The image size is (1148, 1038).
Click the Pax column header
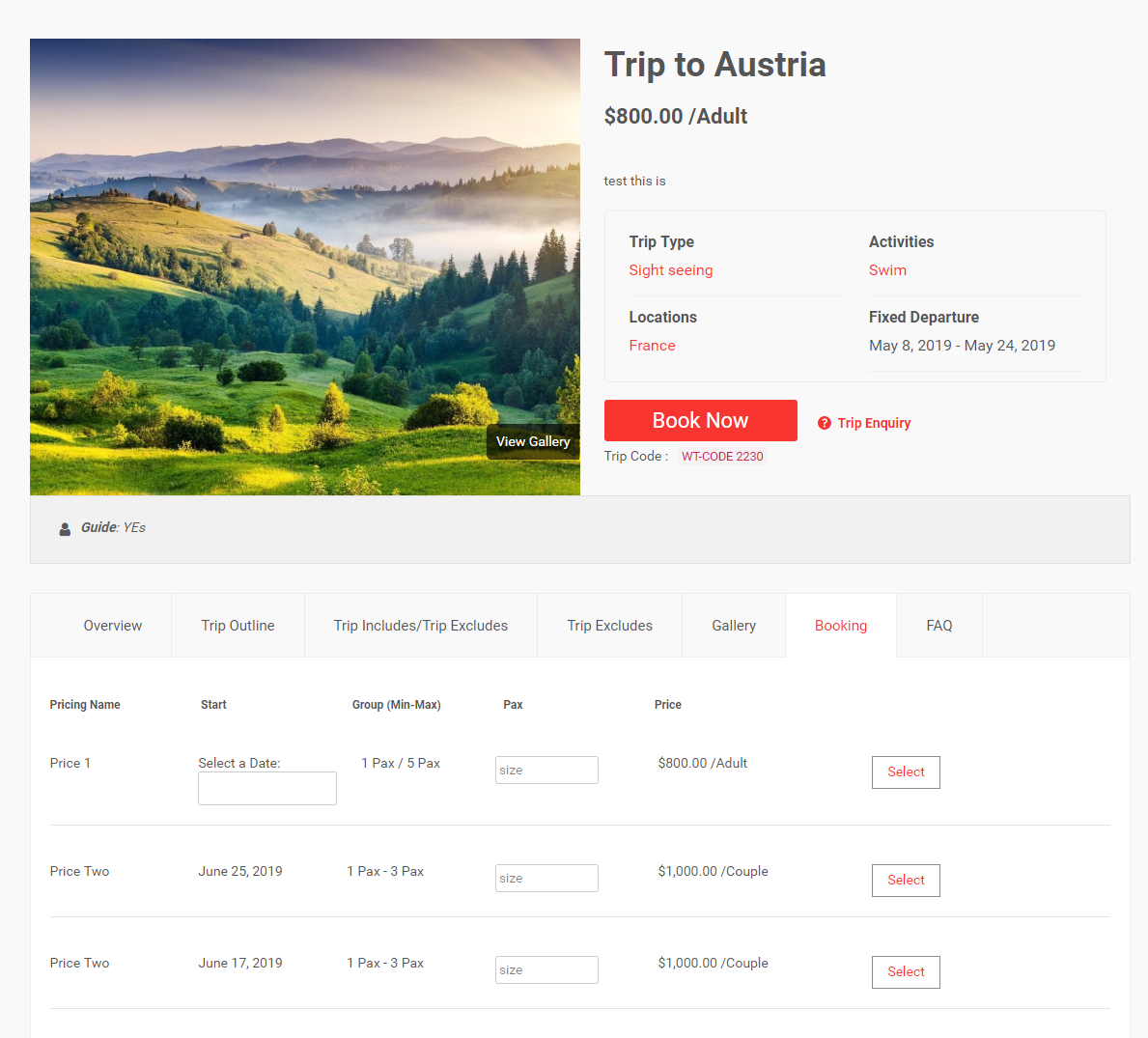tap(513, 704)
